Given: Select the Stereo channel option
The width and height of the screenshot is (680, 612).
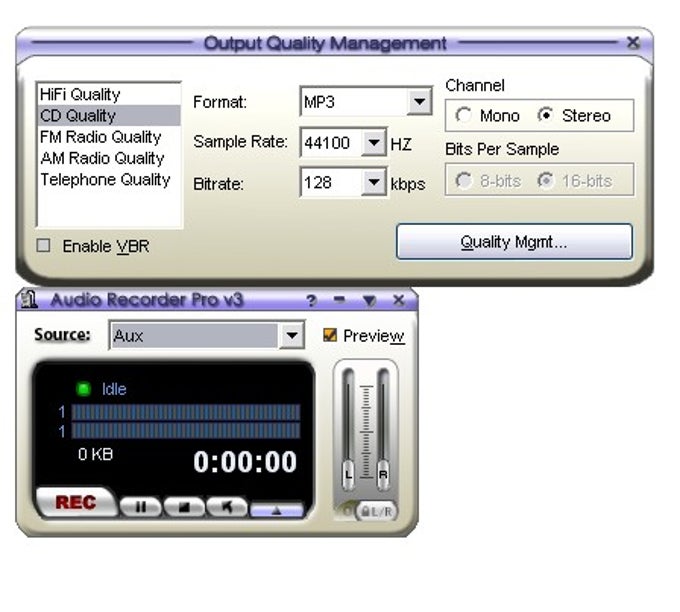Looking at the screenshot, I should click(x=546, y=115).
